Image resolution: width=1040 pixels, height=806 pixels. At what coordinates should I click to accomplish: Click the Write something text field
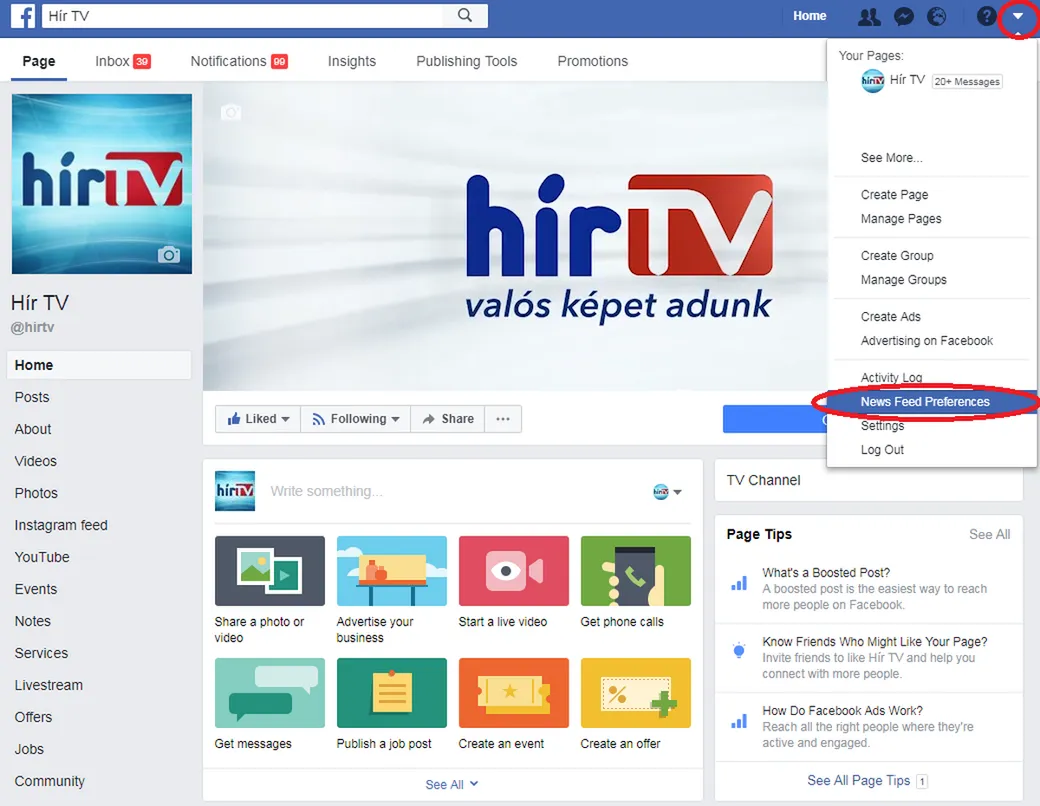(x=450, y=491)
